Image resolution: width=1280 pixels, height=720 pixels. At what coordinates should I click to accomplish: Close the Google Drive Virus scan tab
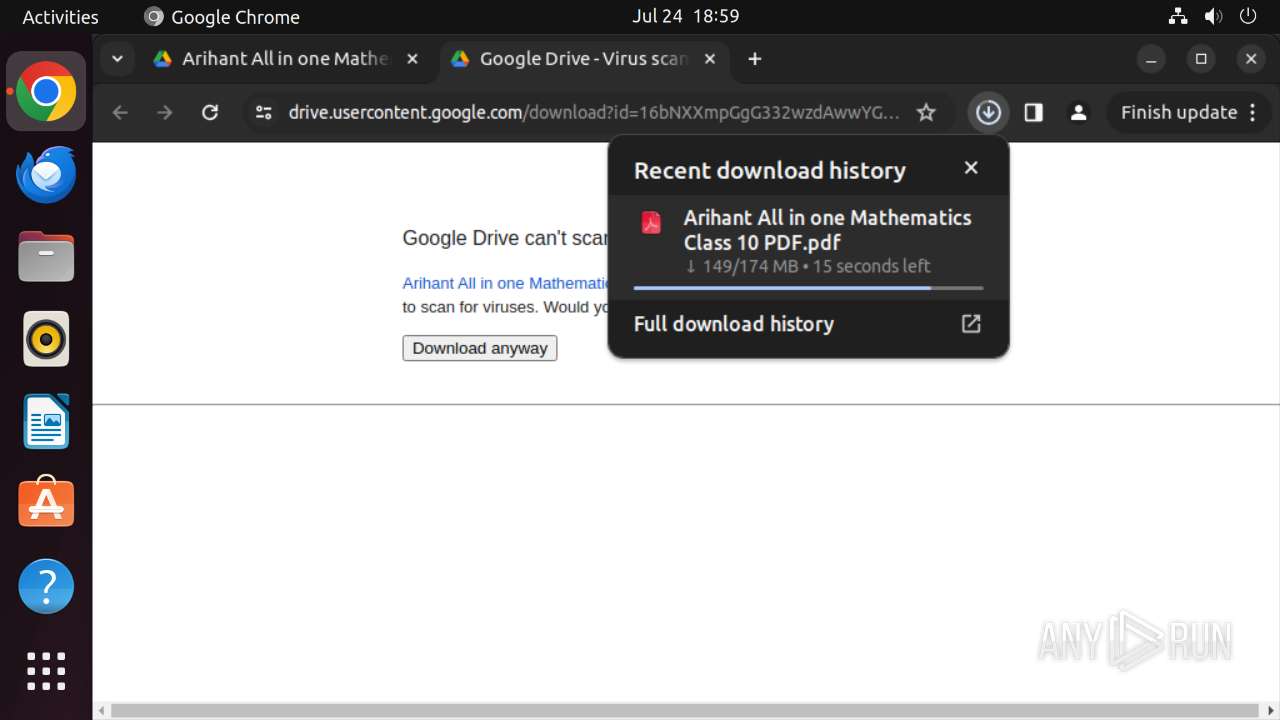710,59
